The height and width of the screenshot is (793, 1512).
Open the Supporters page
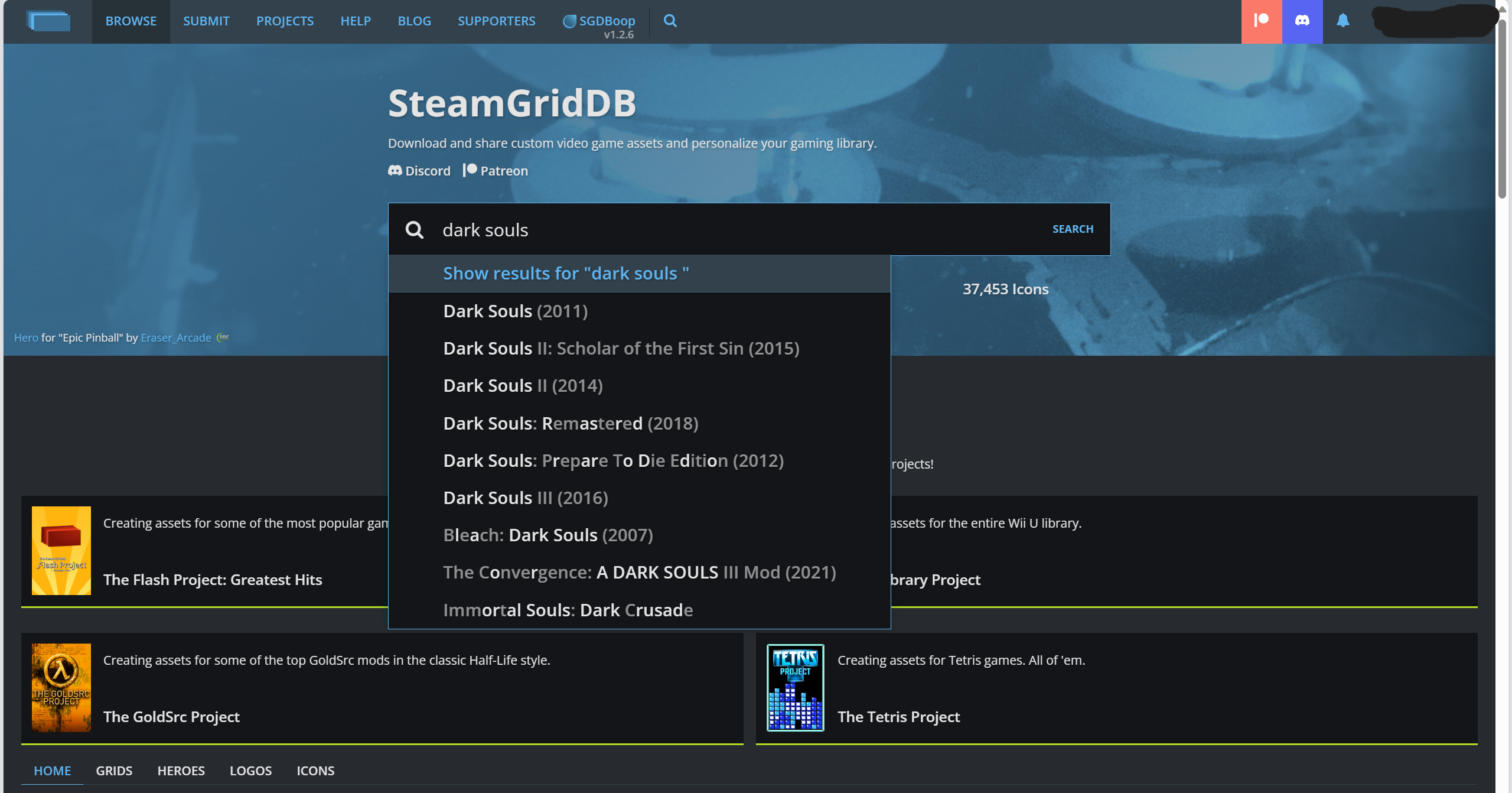[496, 21]
